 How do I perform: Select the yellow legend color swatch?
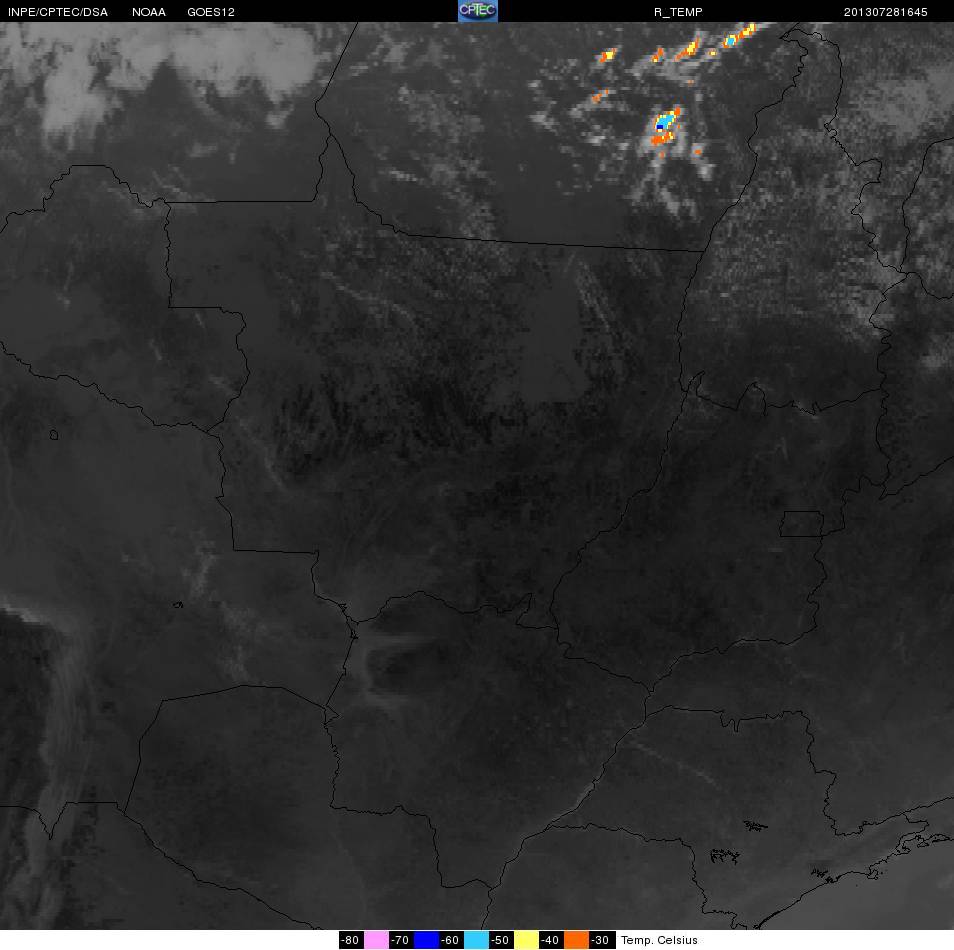(526, 940)
